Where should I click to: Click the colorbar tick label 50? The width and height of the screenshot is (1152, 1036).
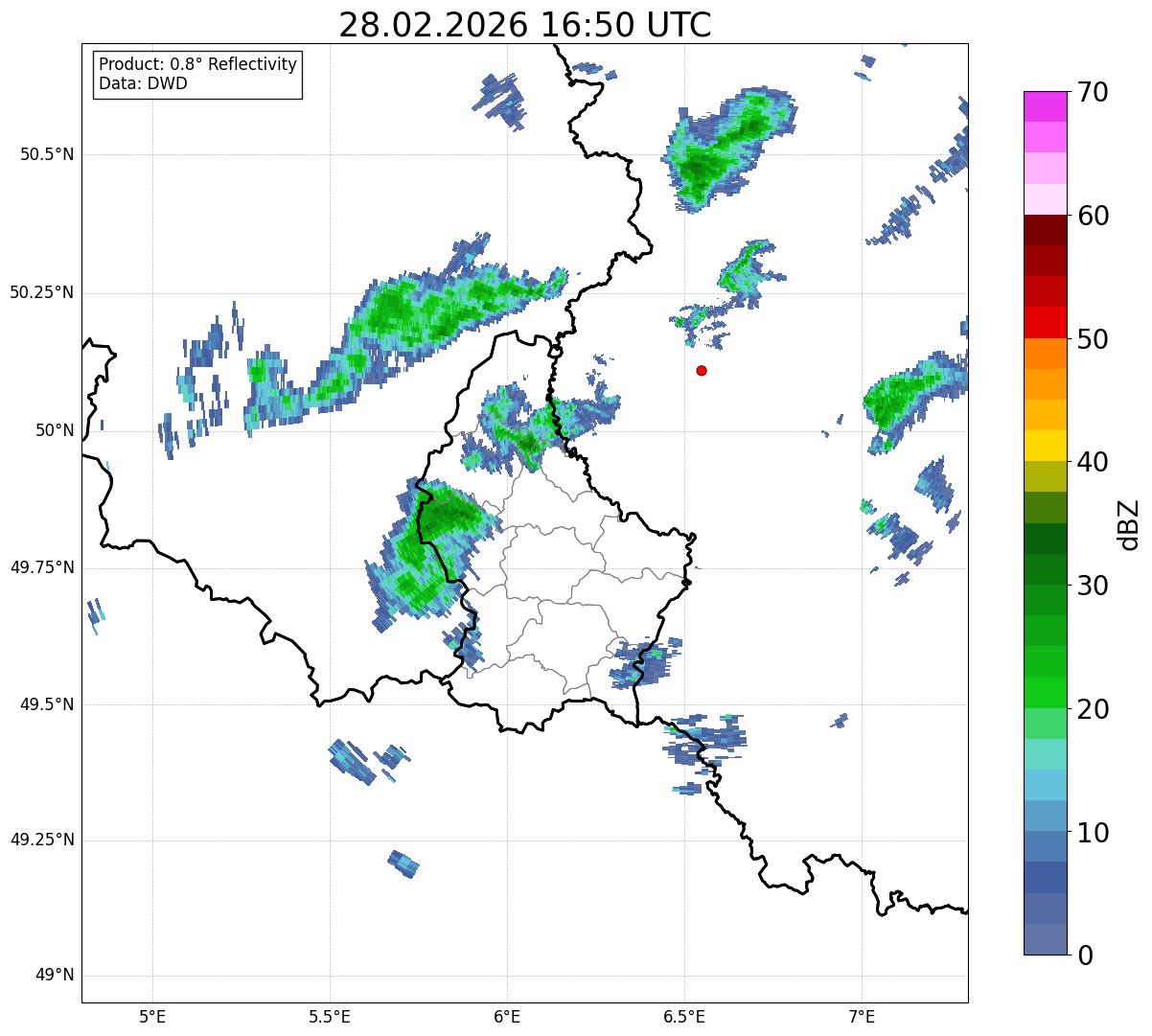1094,339
